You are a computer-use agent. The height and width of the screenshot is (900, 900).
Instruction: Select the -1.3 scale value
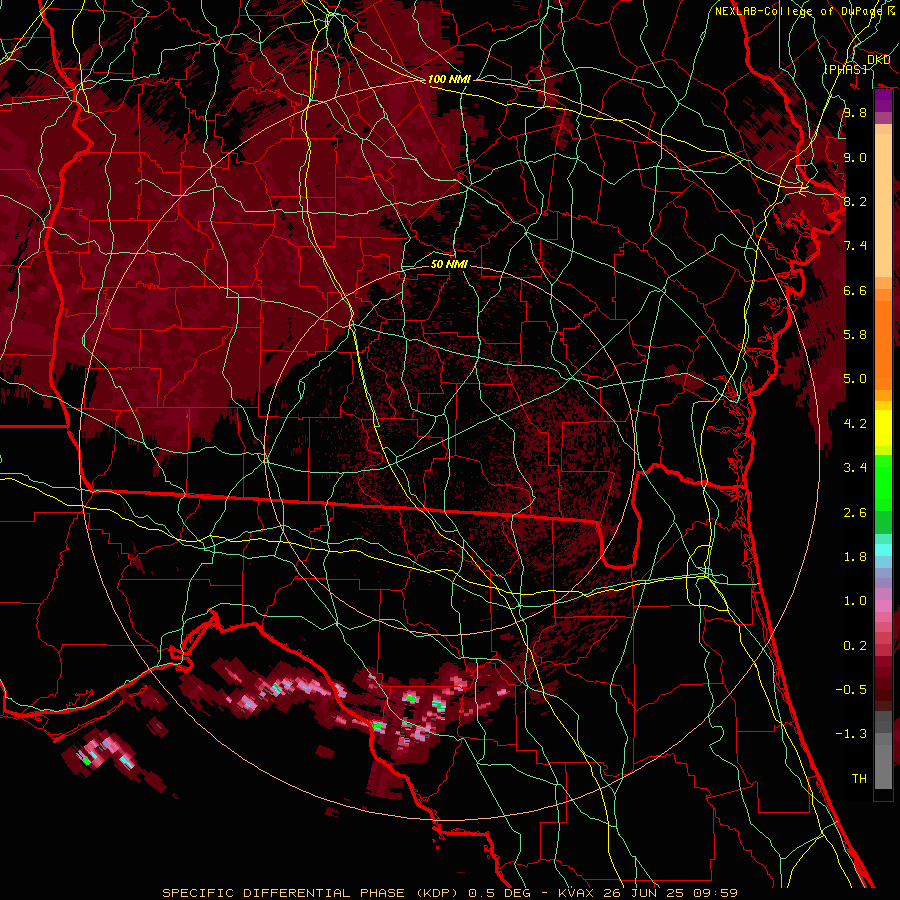point(851,734)
